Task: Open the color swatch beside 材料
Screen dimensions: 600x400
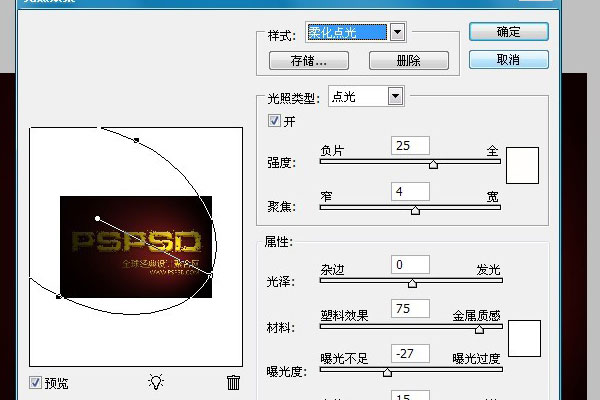Action: 523,338
